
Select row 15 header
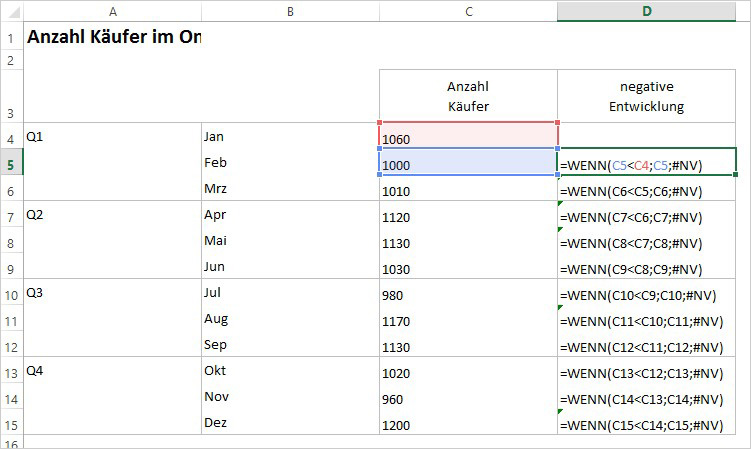click(11, 422)
